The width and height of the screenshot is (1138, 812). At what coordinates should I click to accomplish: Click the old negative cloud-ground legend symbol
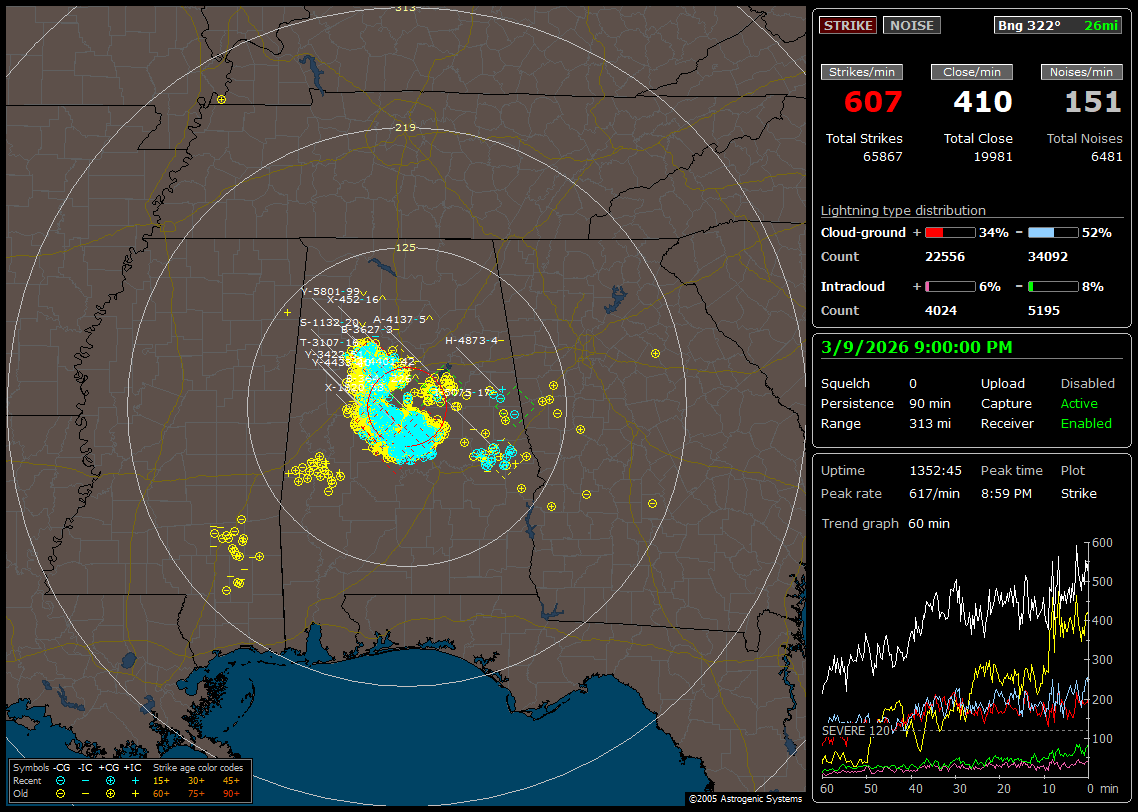[61, 793]
